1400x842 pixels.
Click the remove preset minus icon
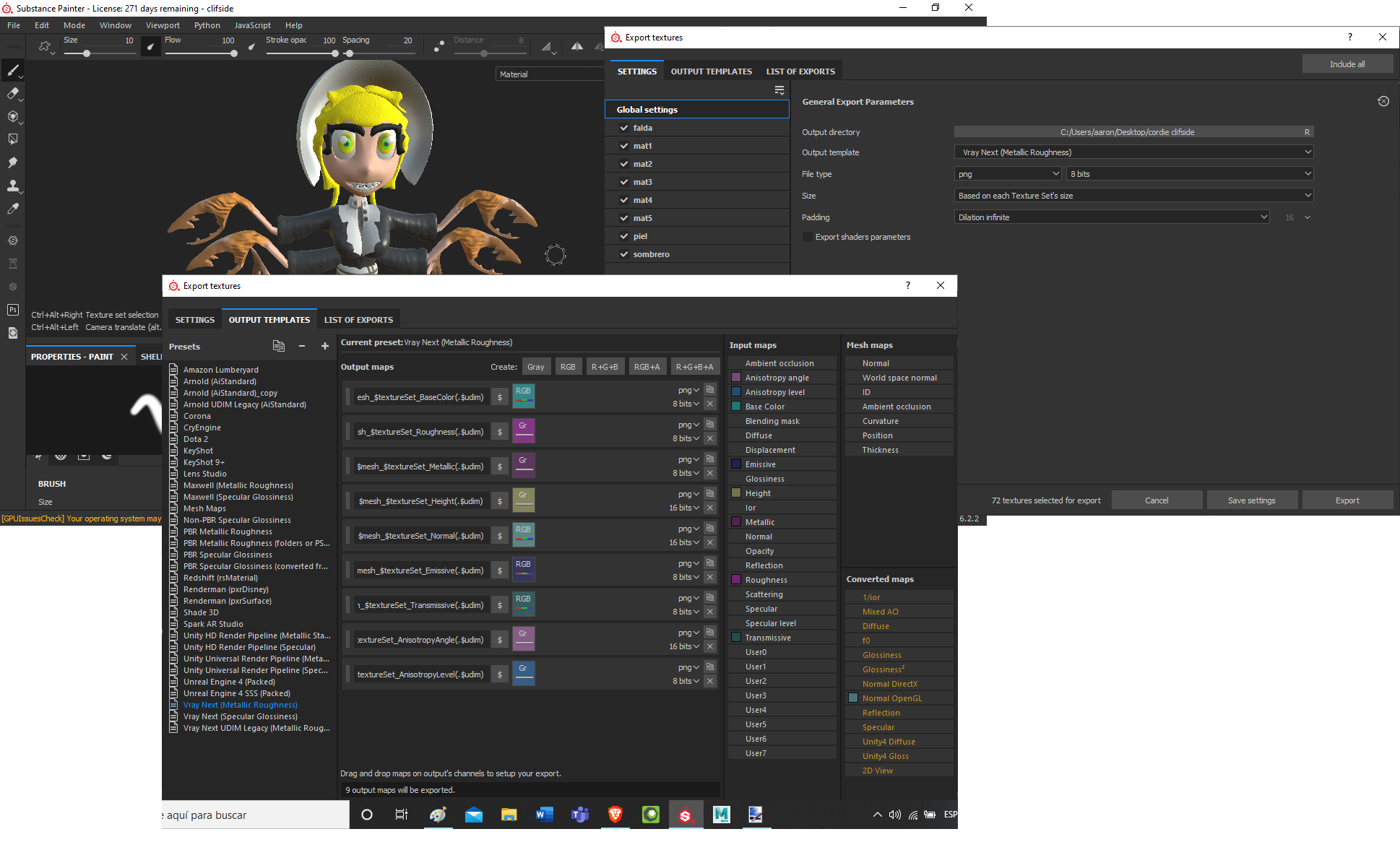[302, 347]
